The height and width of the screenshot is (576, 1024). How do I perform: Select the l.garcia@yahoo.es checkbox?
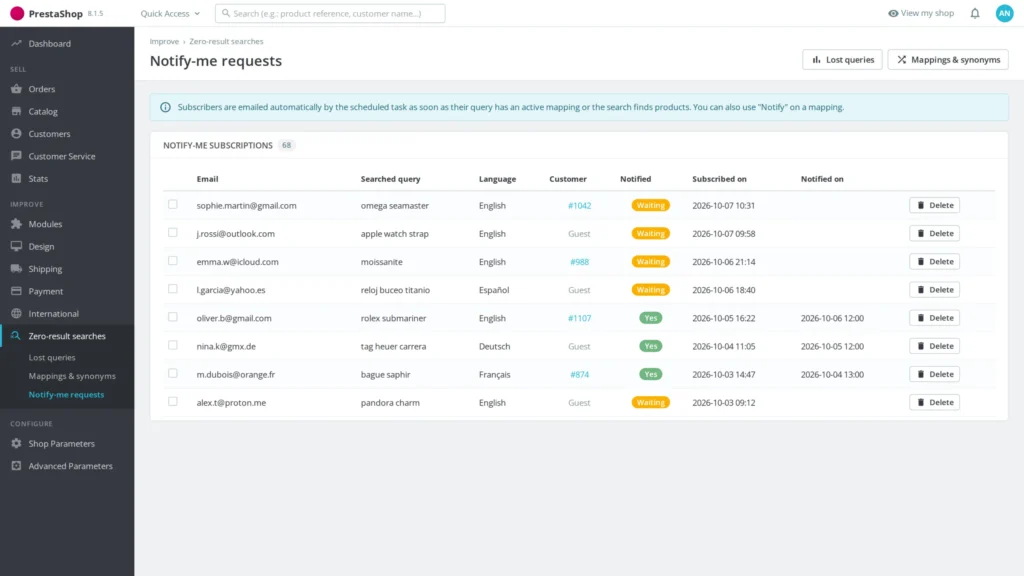pyautogui.click(x=172, y=289)
